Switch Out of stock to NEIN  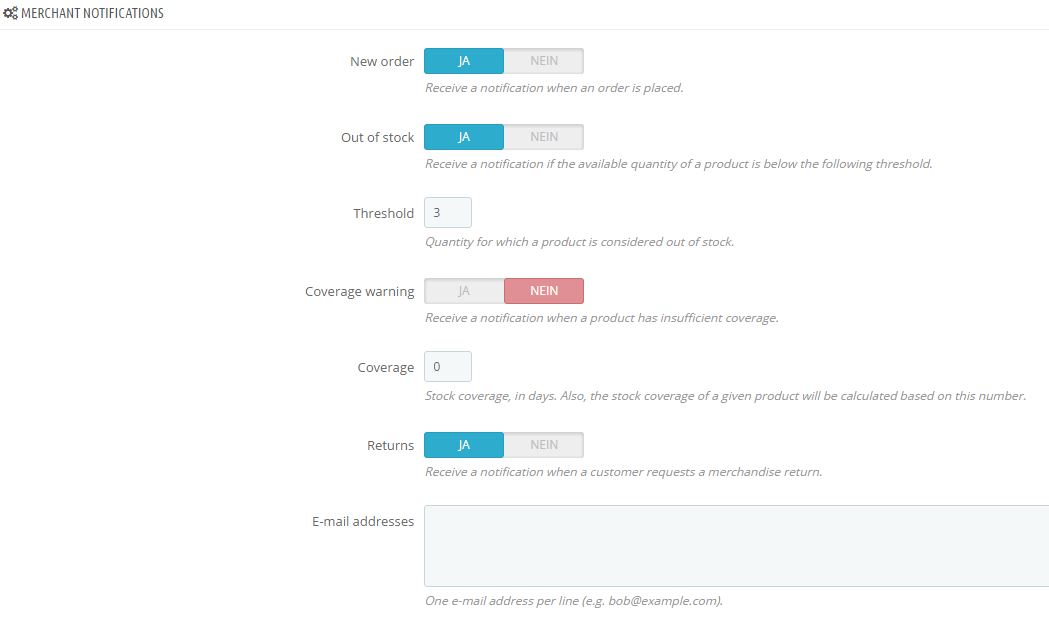click(544, 137)
